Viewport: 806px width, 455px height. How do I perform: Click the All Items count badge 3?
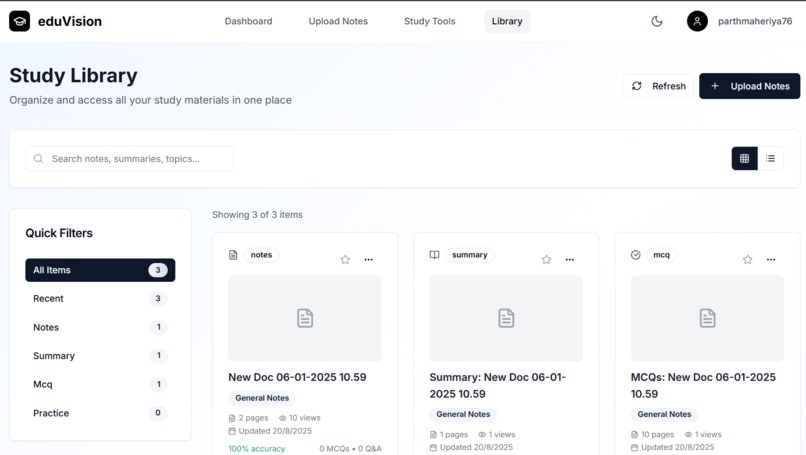point(158,270)
